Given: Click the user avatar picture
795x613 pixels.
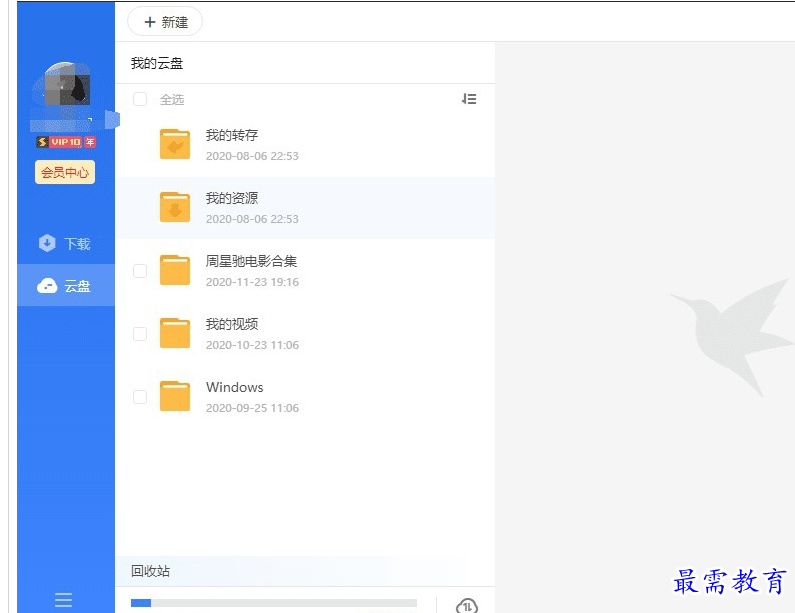Looking at the screenshot, I should pos(65,84).
